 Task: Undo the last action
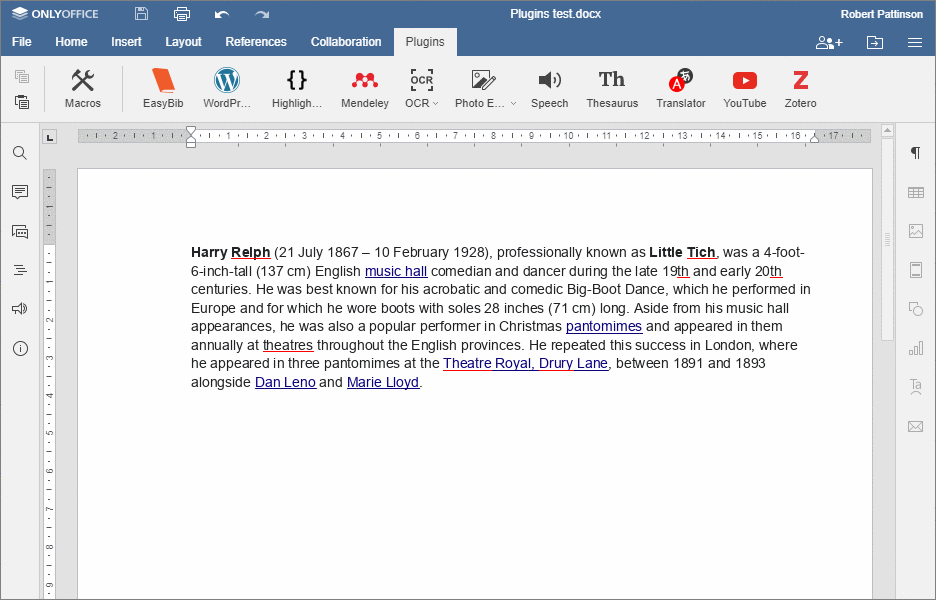tap(222, 14)
